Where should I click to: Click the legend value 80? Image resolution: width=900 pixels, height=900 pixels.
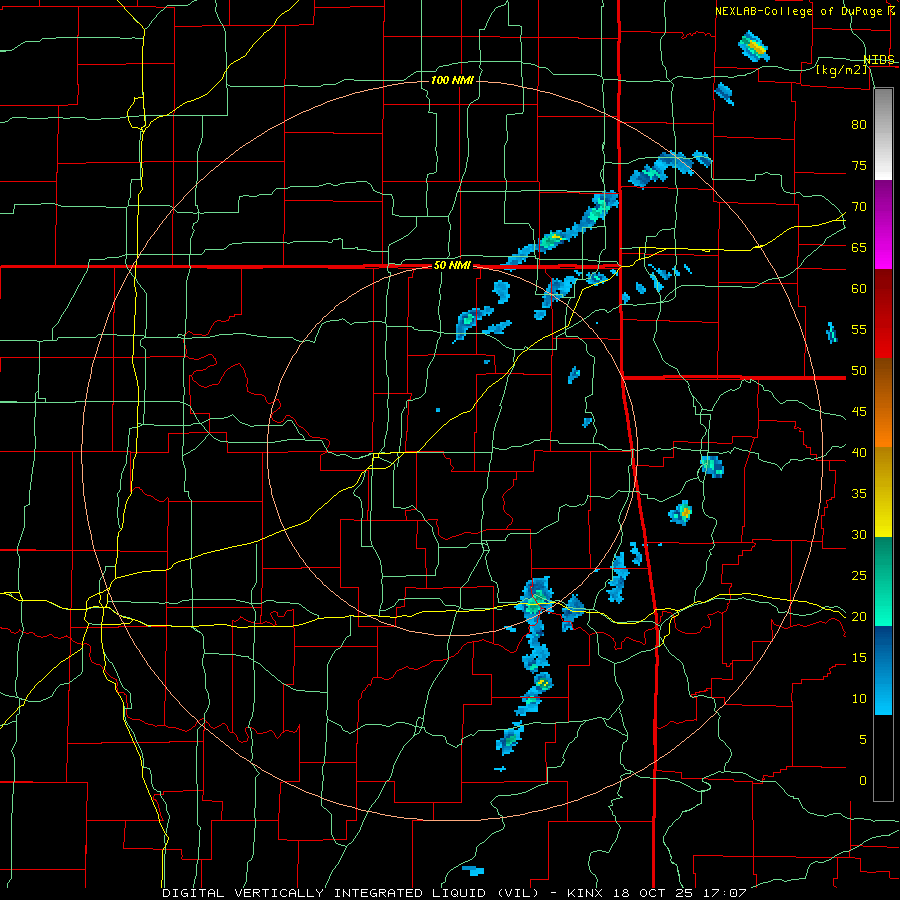[859, 125]
